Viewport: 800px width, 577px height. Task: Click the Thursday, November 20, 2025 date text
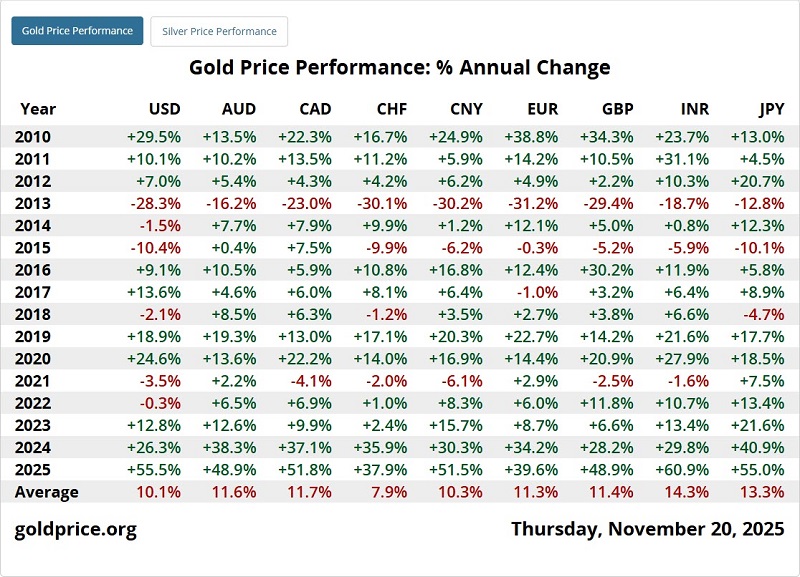pos(647,529)
